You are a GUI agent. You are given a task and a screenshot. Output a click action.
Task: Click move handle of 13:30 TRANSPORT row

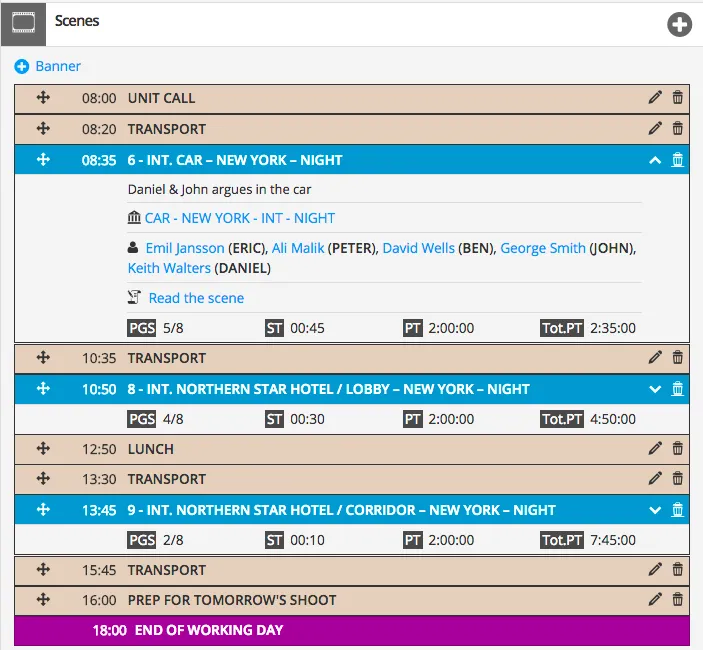click(43, 479)
